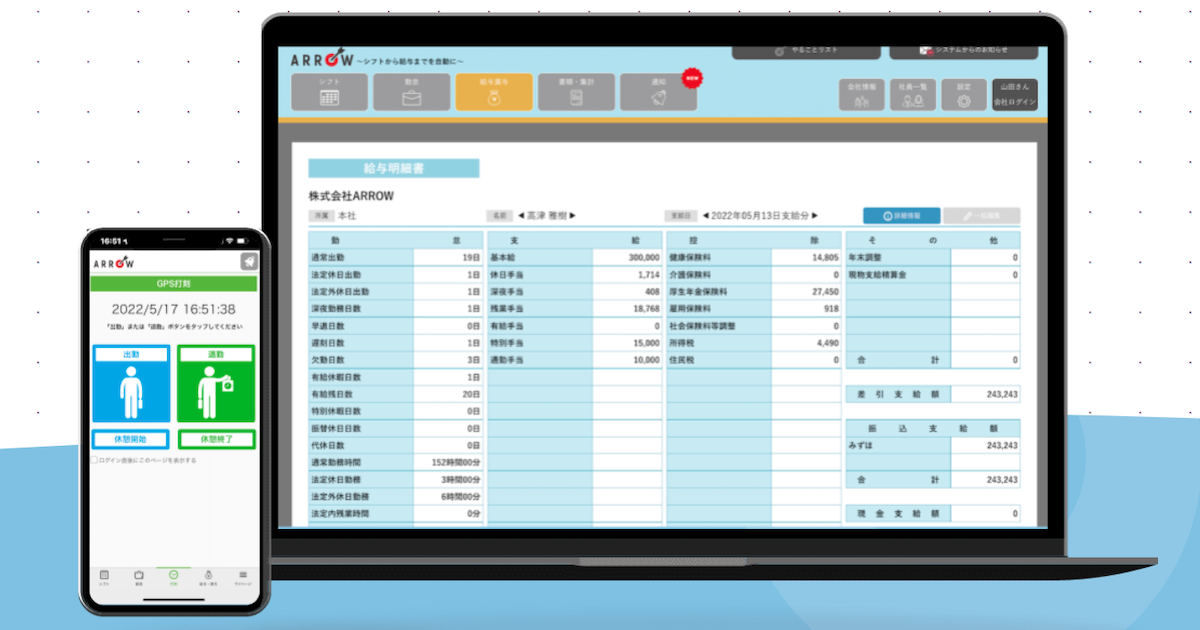The image size is (1200, 630).
Task: Open 会社情報 company info
Action: pos(861,95)
